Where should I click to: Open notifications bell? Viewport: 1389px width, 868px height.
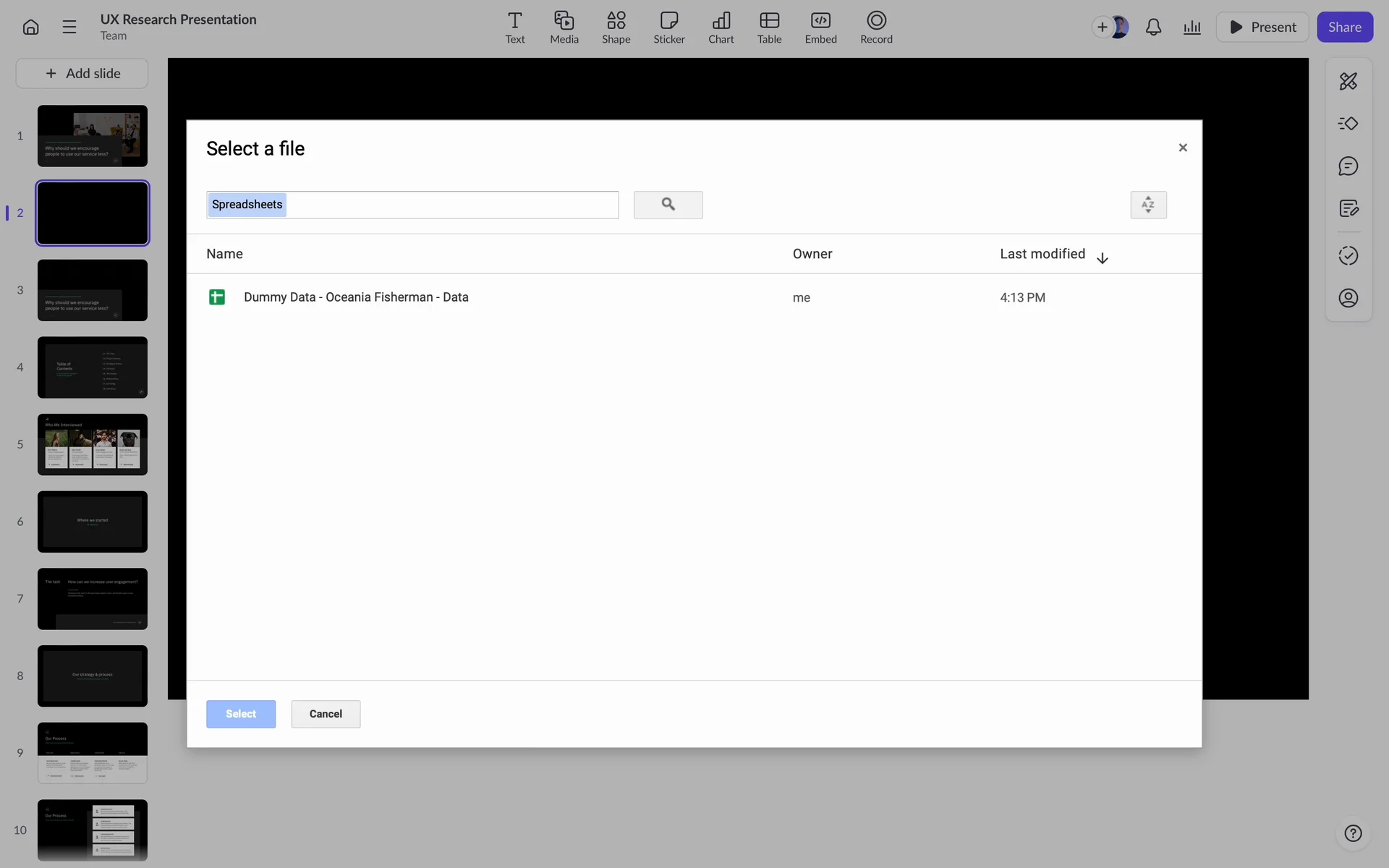coord(1153,27)
